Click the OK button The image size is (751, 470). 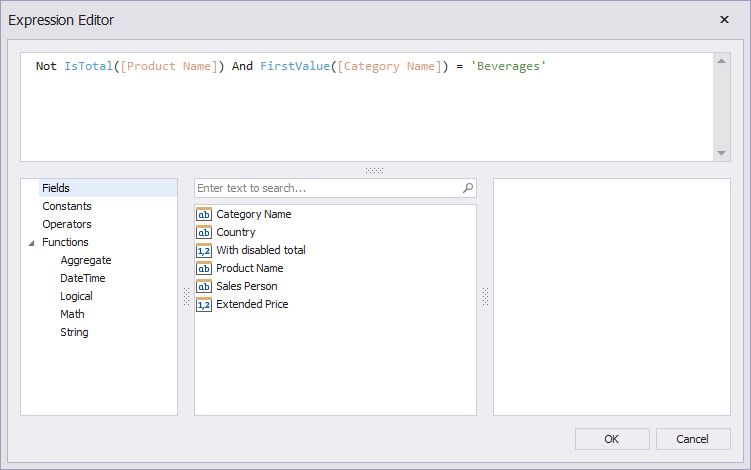point(612,439)
